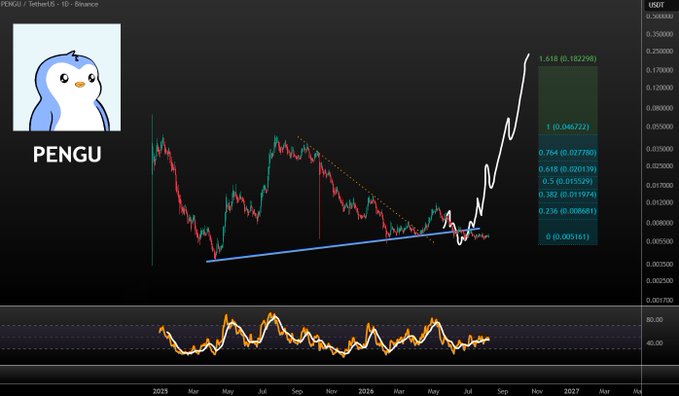Select the 0.764 (0.027780) Fibonacci level
679x396 pixels.
tap(567, 153)
